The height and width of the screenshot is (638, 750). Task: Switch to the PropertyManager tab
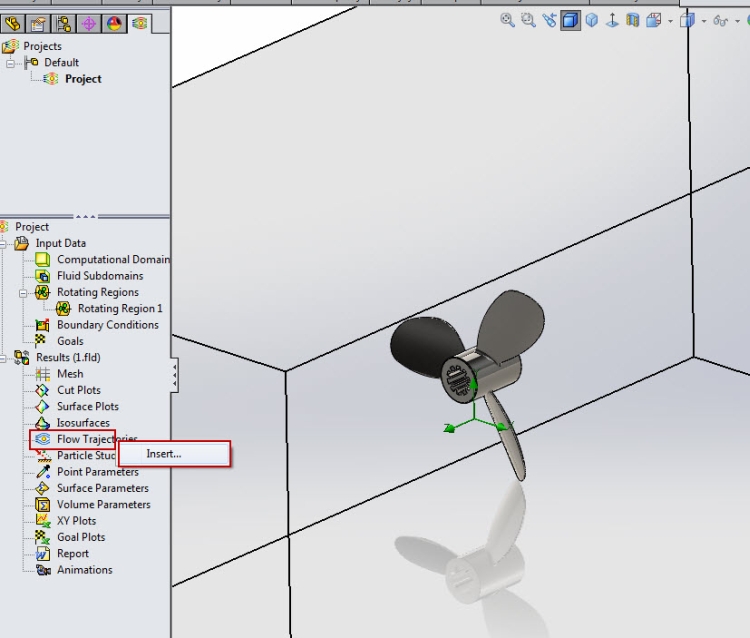tap(38, 23)
